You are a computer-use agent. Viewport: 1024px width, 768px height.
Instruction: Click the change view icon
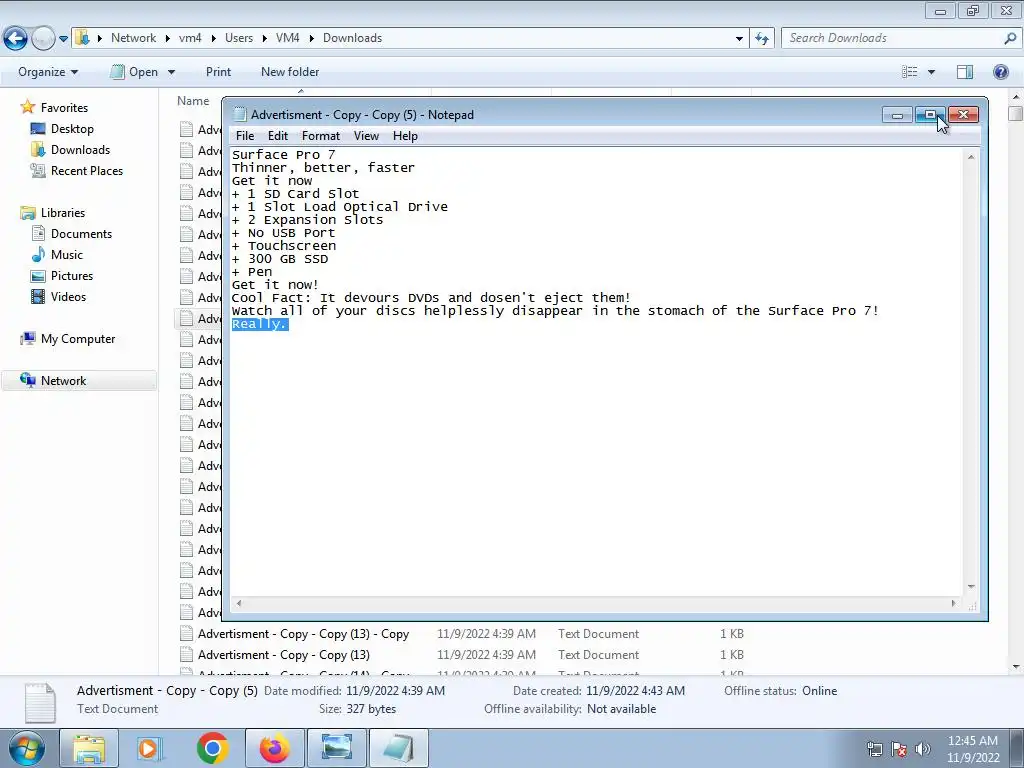pyautogui.click(x=910, y=72)
